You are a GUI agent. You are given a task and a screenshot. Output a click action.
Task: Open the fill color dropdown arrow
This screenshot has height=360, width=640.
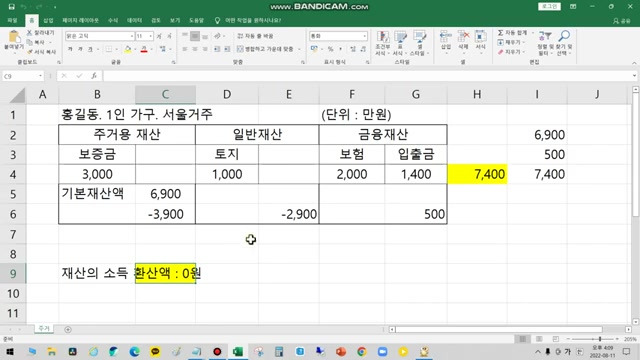coord(135,49)
